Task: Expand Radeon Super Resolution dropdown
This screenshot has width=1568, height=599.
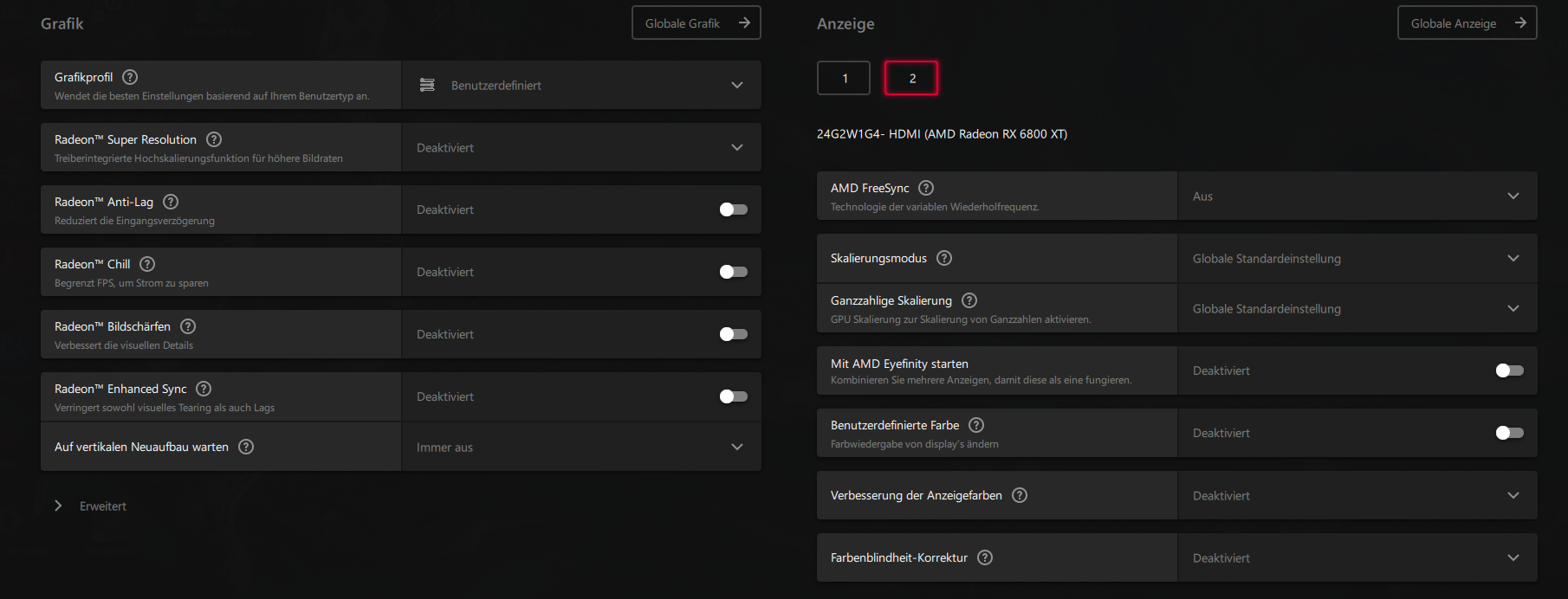Action: click(x=581, y=147)
